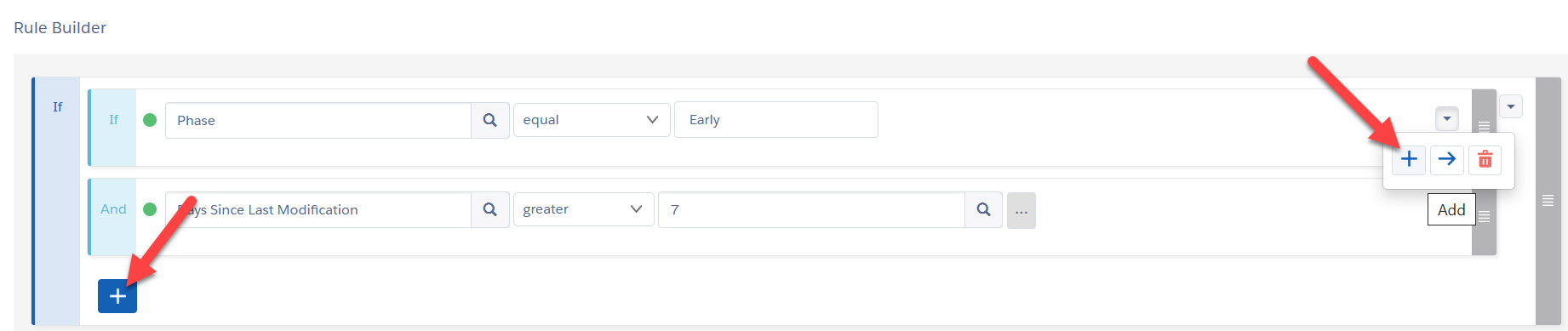The width and height of the screenshot is (1568, 331).
Task: Click the right-arrow indent icon in the popup
Action: tap(1446, 159)
